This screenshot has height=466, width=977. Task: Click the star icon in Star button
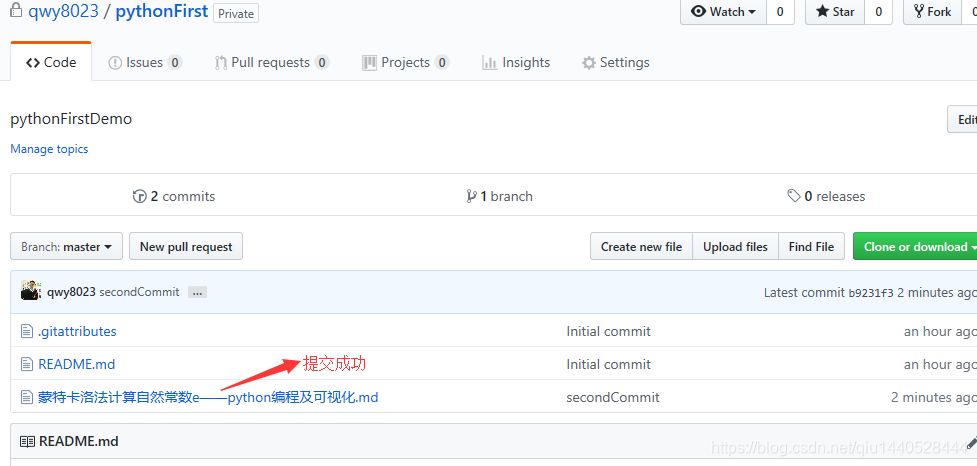click(822, 11)
